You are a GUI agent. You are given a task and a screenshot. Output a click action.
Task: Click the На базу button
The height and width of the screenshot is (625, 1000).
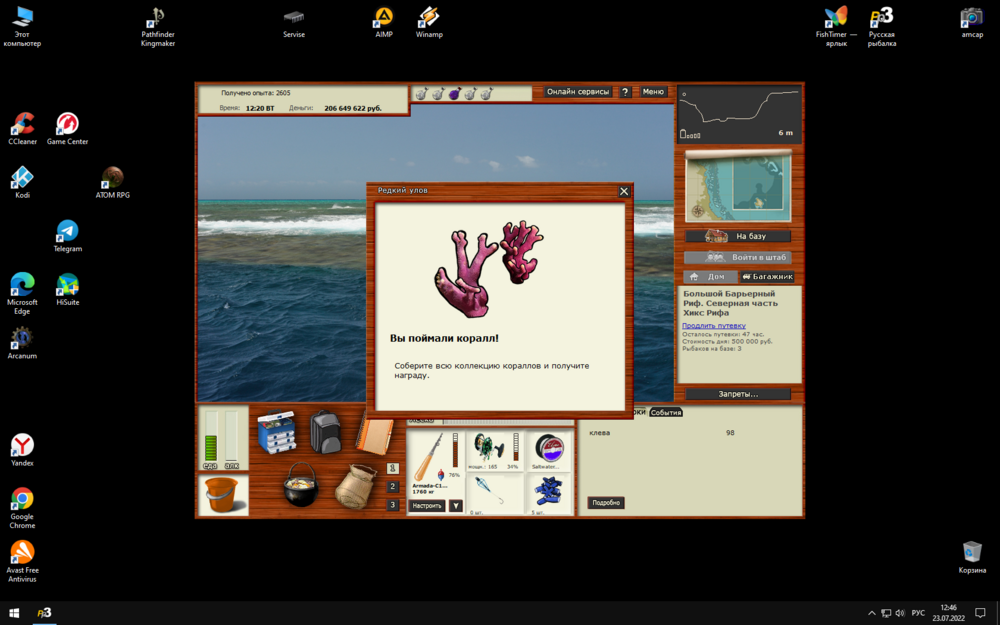(x=738, y=236)
